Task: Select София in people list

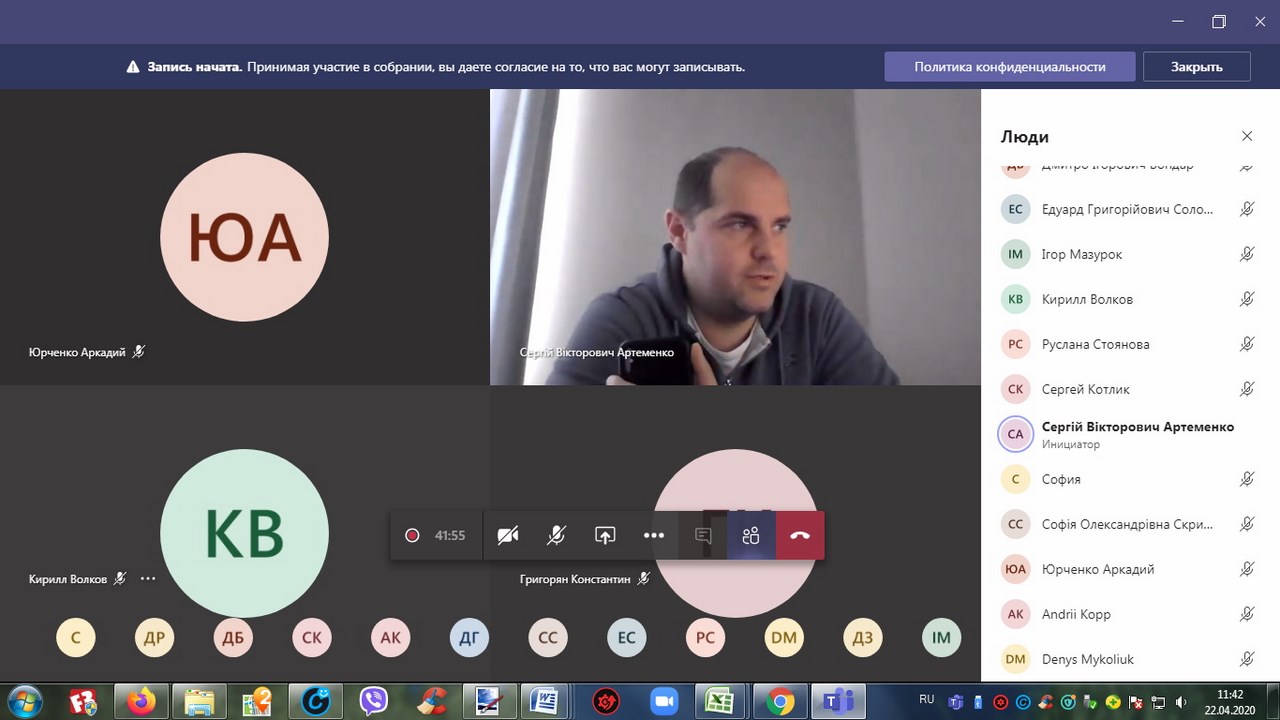Action: point(1130,479)
